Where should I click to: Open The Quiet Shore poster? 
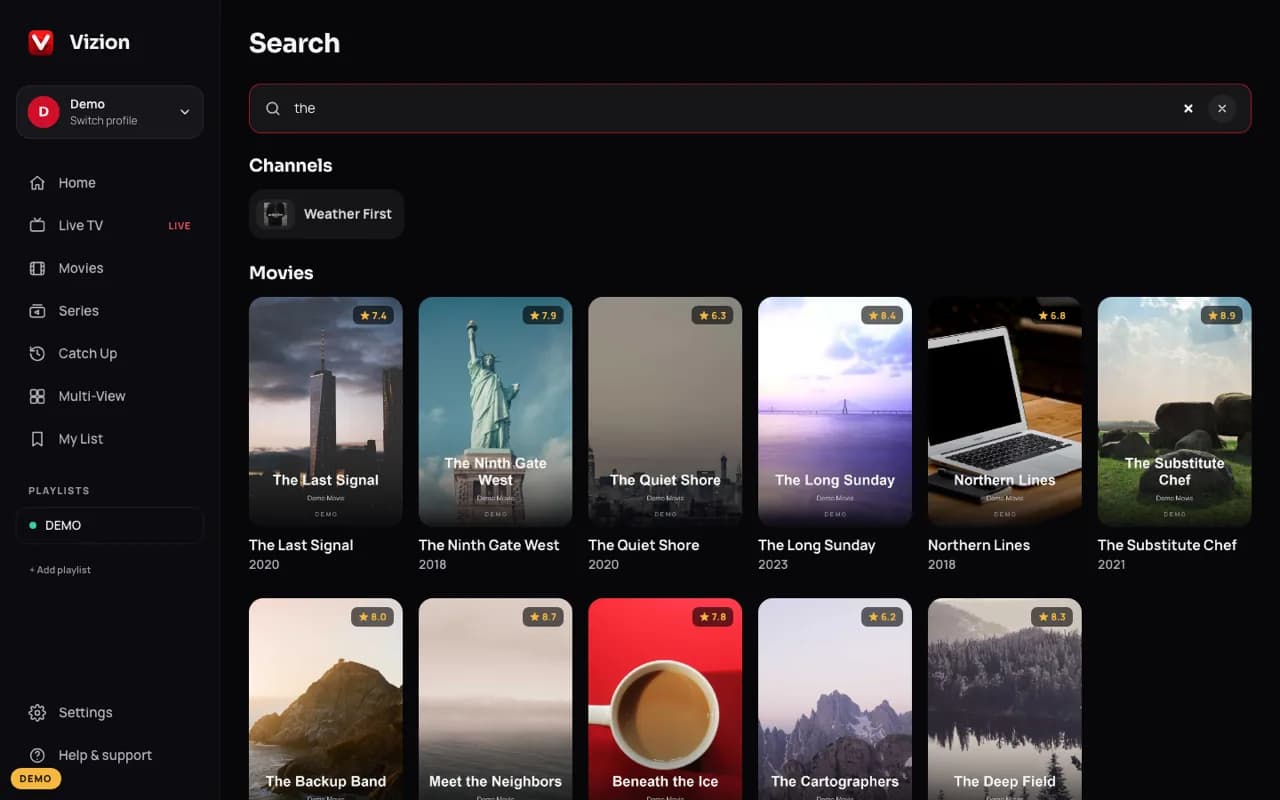665,412
